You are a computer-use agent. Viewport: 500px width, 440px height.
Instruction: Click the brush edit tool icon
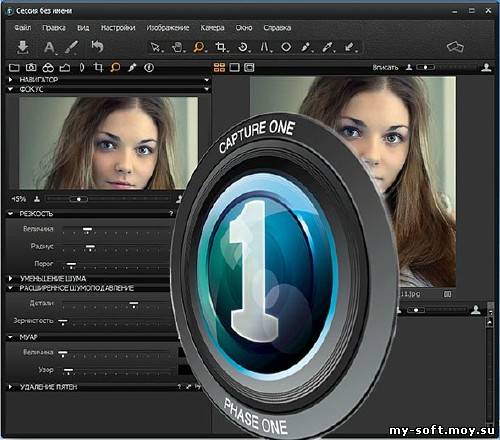71,47
